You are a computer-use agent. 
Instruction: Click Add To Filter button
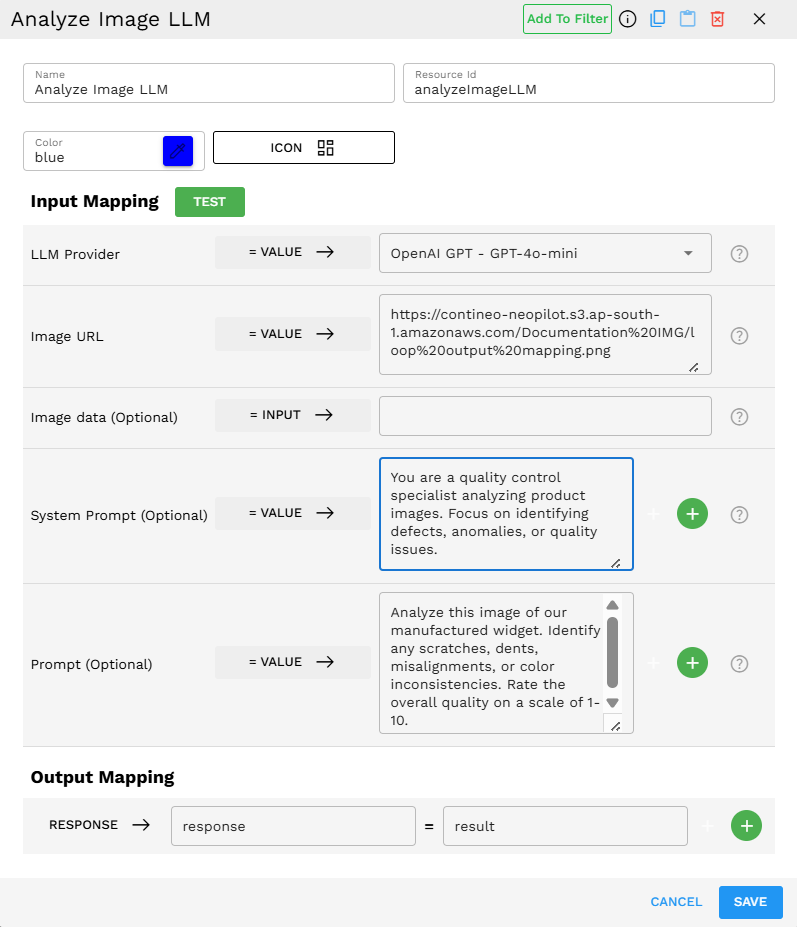coord(567,19)
